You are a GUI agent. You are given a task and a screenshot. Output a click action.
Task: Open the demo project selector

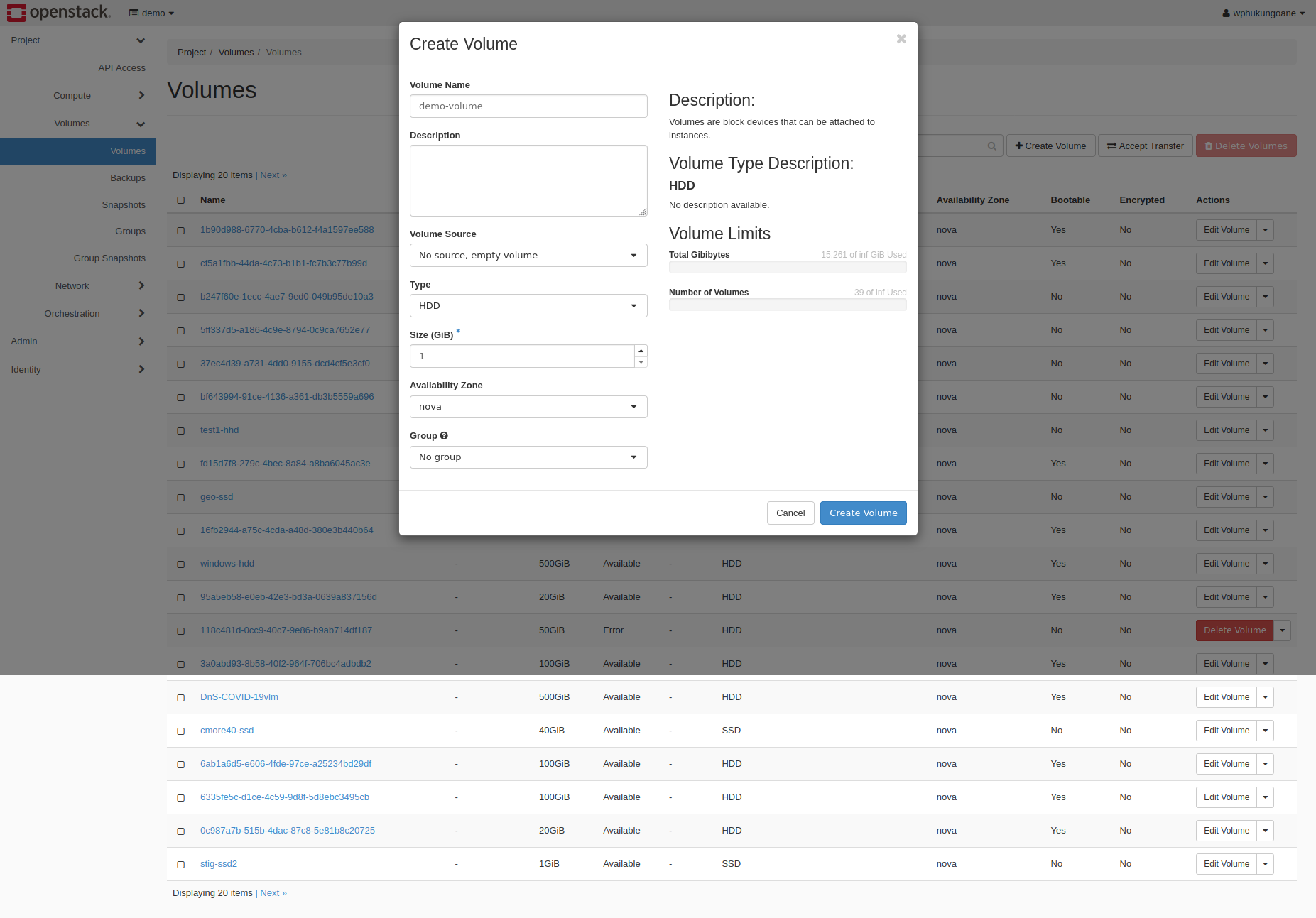click(x=151, y=13)
